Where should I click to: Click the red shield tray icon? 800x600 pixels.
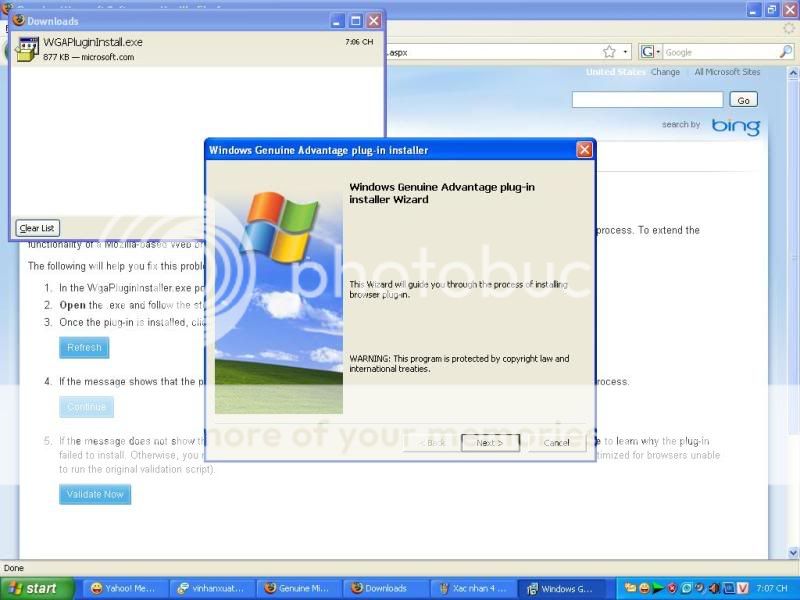coord(672,588)
